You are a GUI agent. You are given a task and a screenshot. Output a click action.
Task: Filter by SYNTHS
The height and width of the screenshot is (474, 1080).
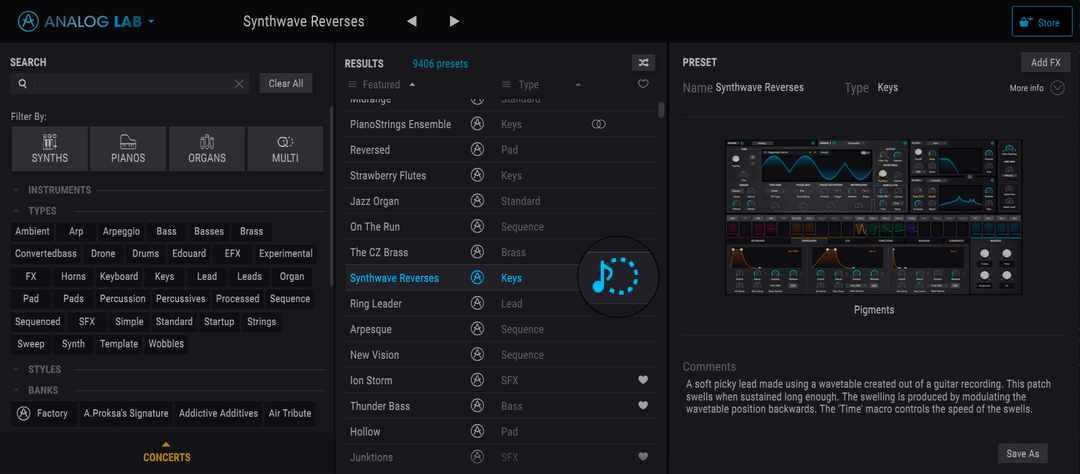point(50,149)
